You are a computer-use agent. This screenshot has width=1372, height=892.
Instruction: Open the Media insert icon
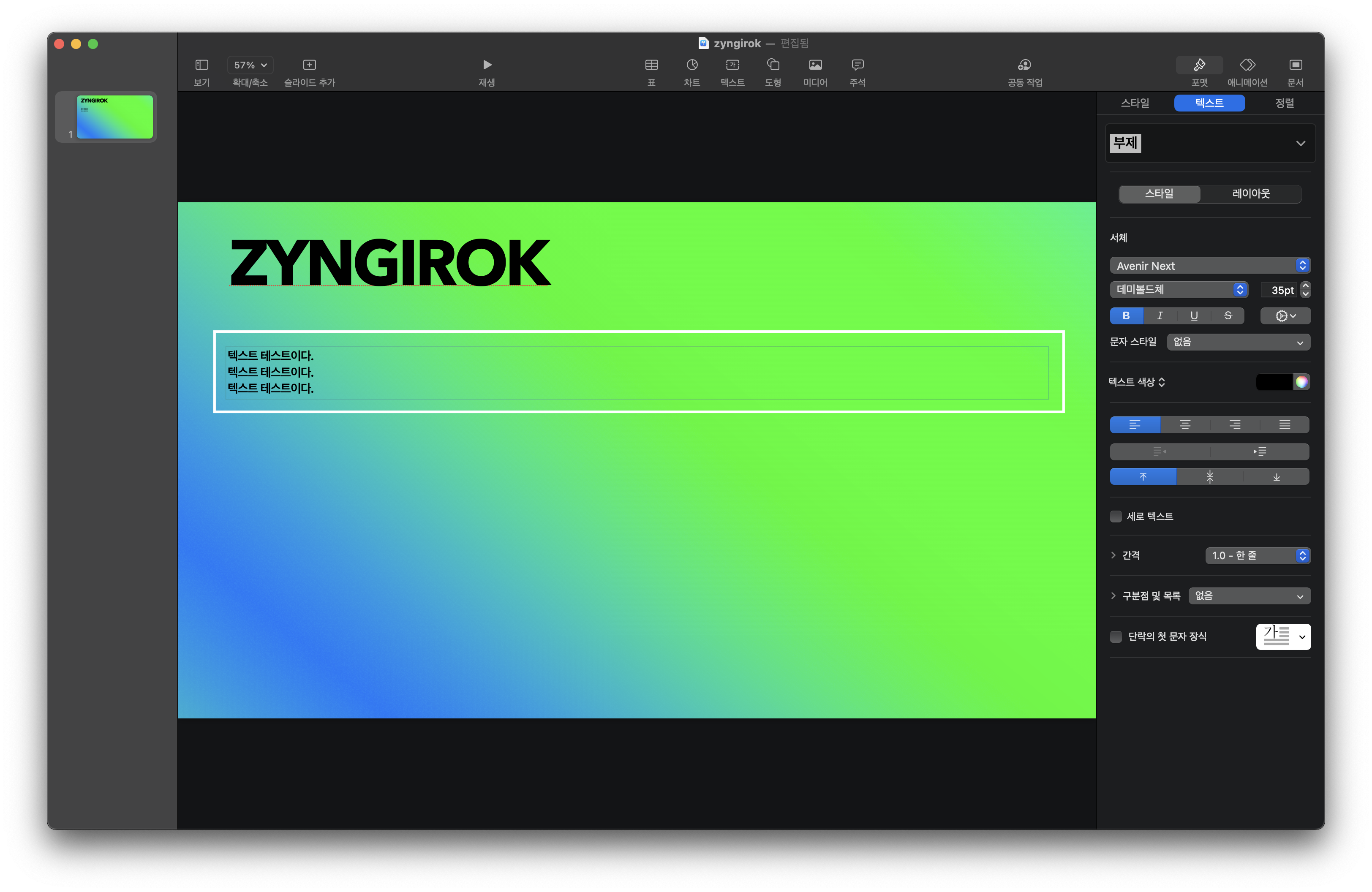[815, 65]
